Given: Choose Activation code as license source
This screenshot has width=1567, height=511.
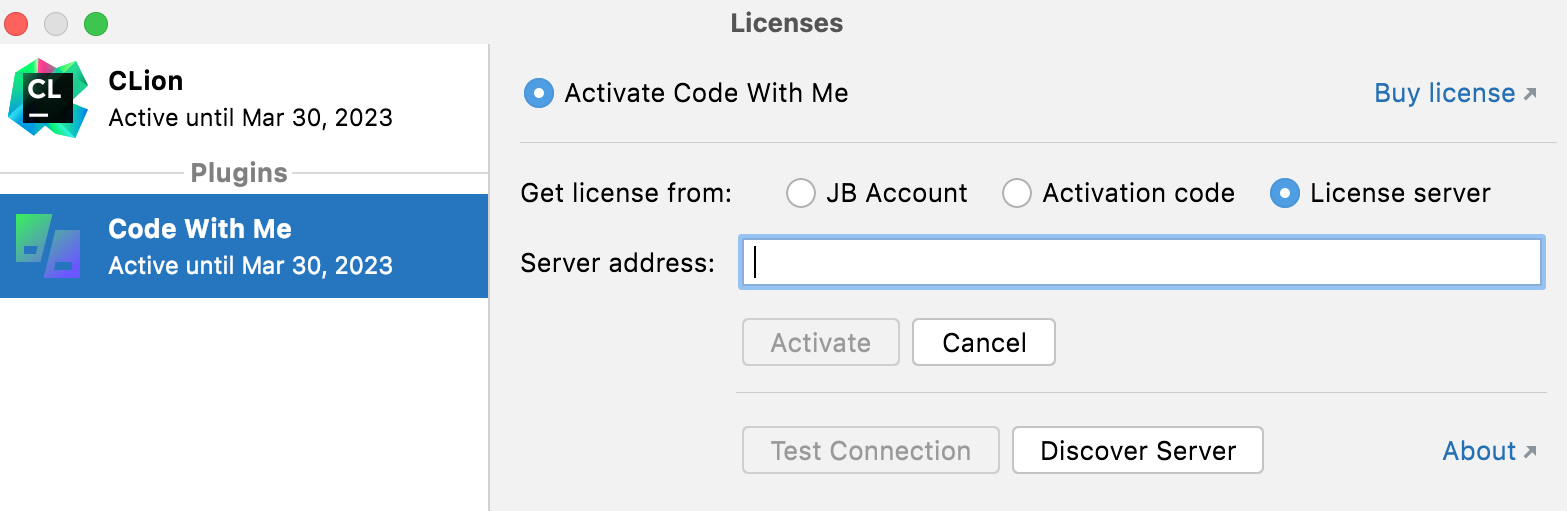Looking at the screenshot, I should pyautogui.click(x=1017, y=193).
